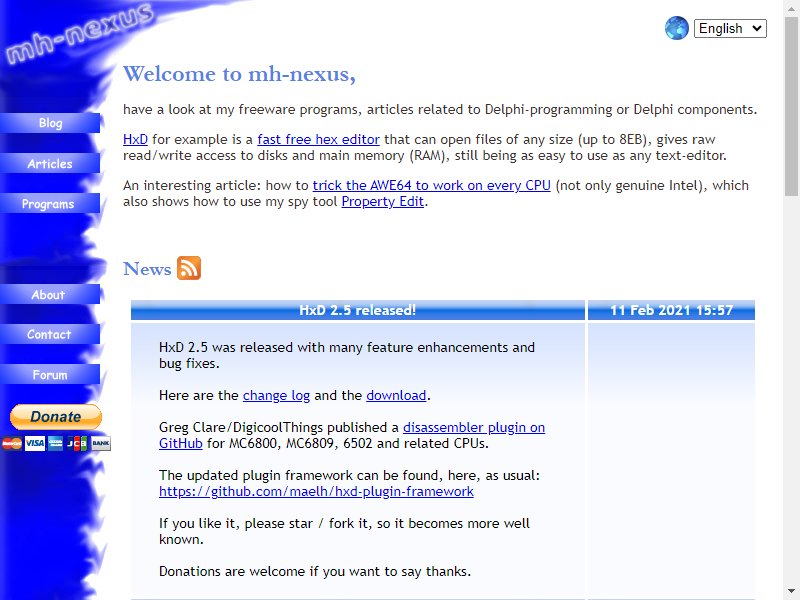Screen dimensions: 800x600
Task: Open the change log link
Action: coord(276,395)
